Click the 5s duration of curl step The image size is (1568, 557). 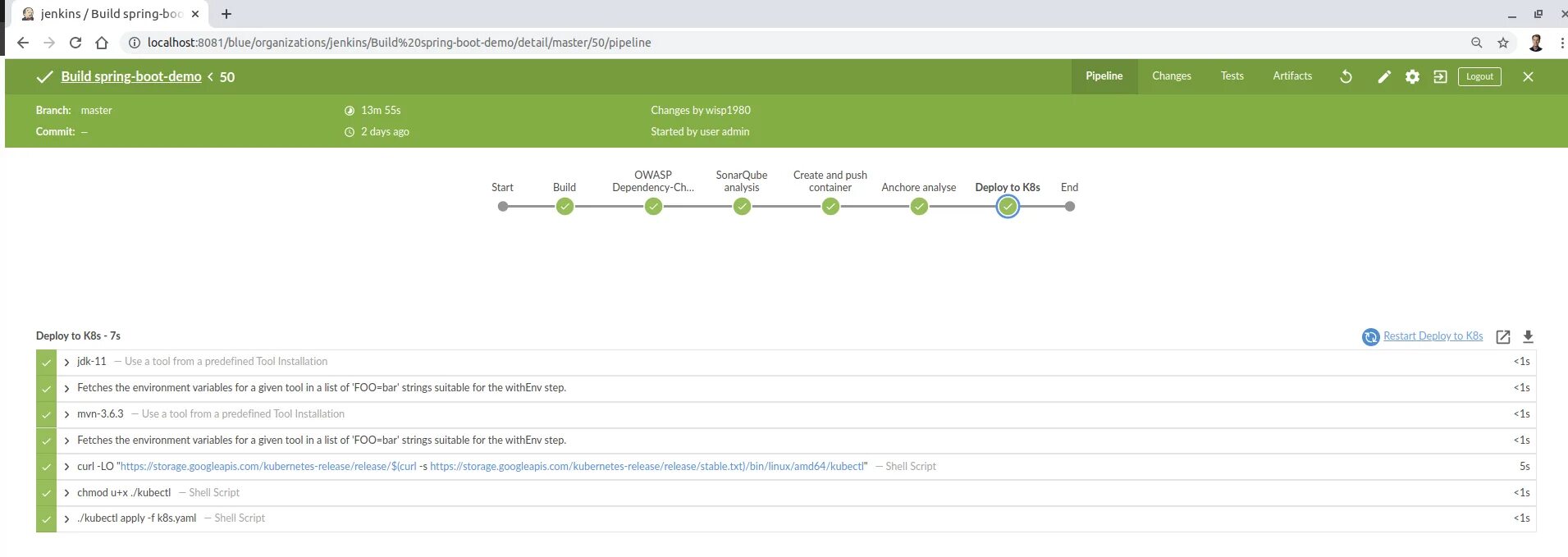(1525, 467)
